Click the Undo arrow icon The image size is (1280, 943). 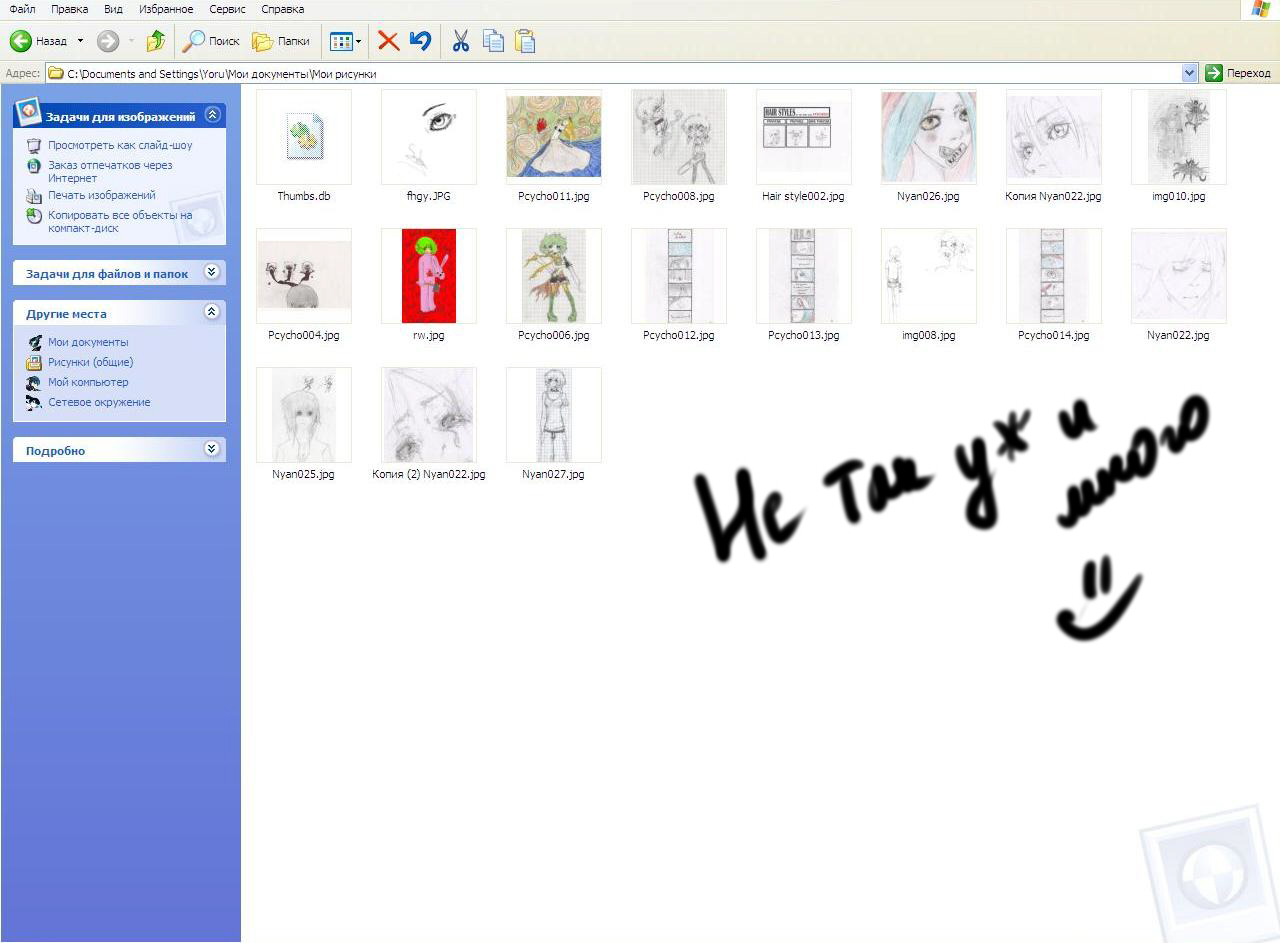[x=420, y=41]
